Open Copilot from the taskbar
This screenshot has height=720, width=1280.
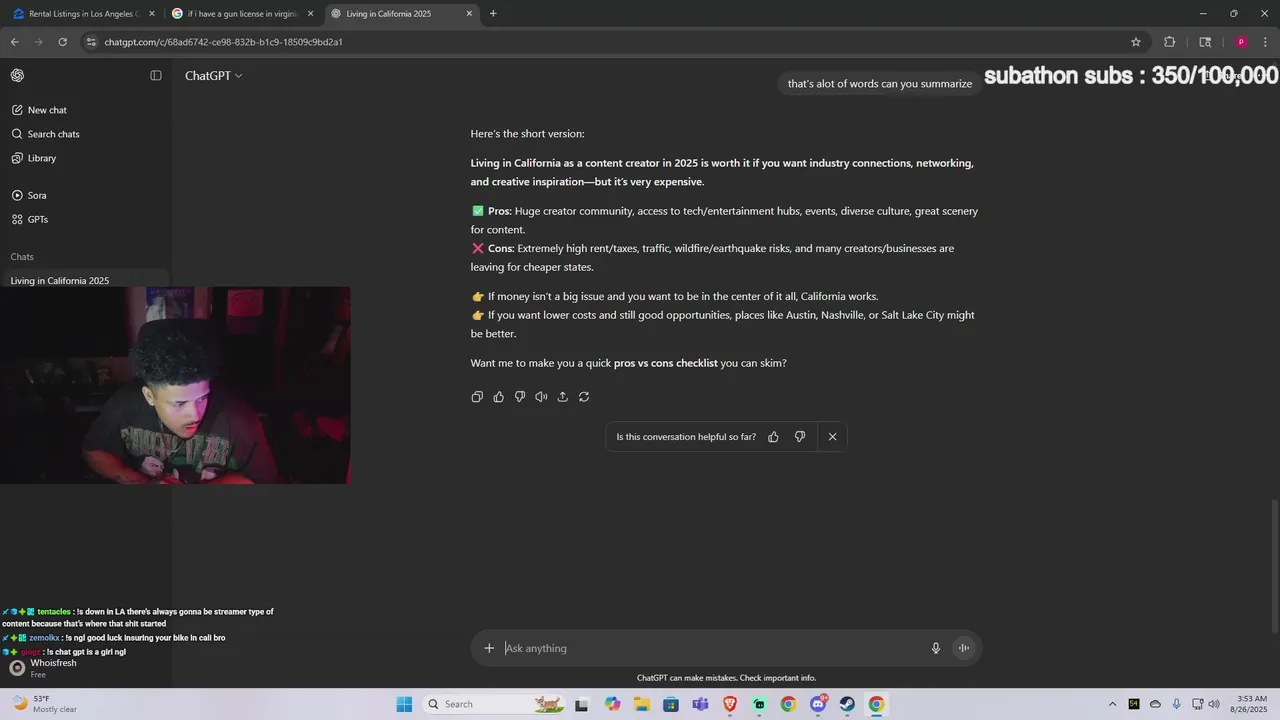tap(612, 704)
